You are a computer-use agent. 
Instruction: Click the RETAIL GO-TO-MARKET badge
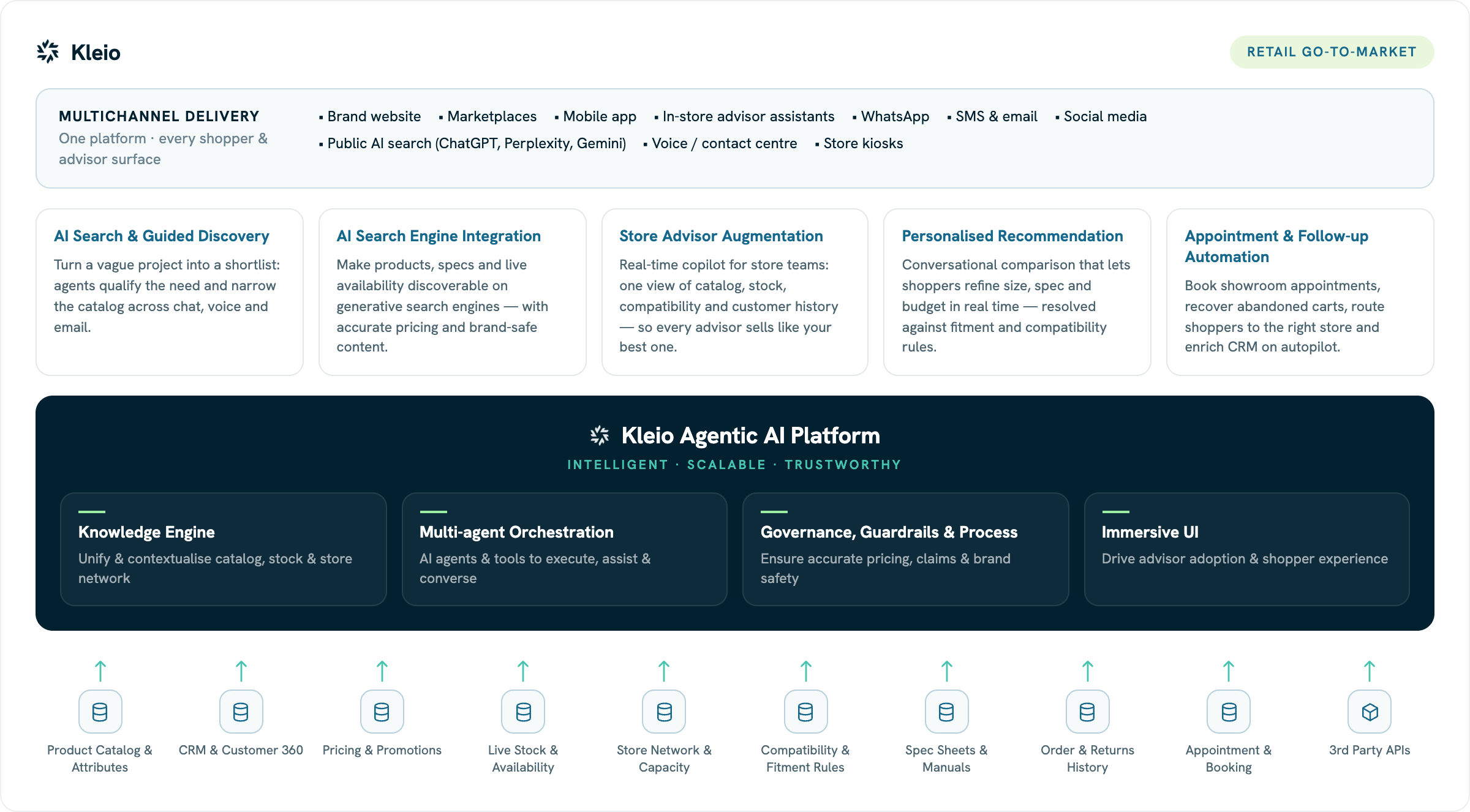click(x=1332, y=52)
